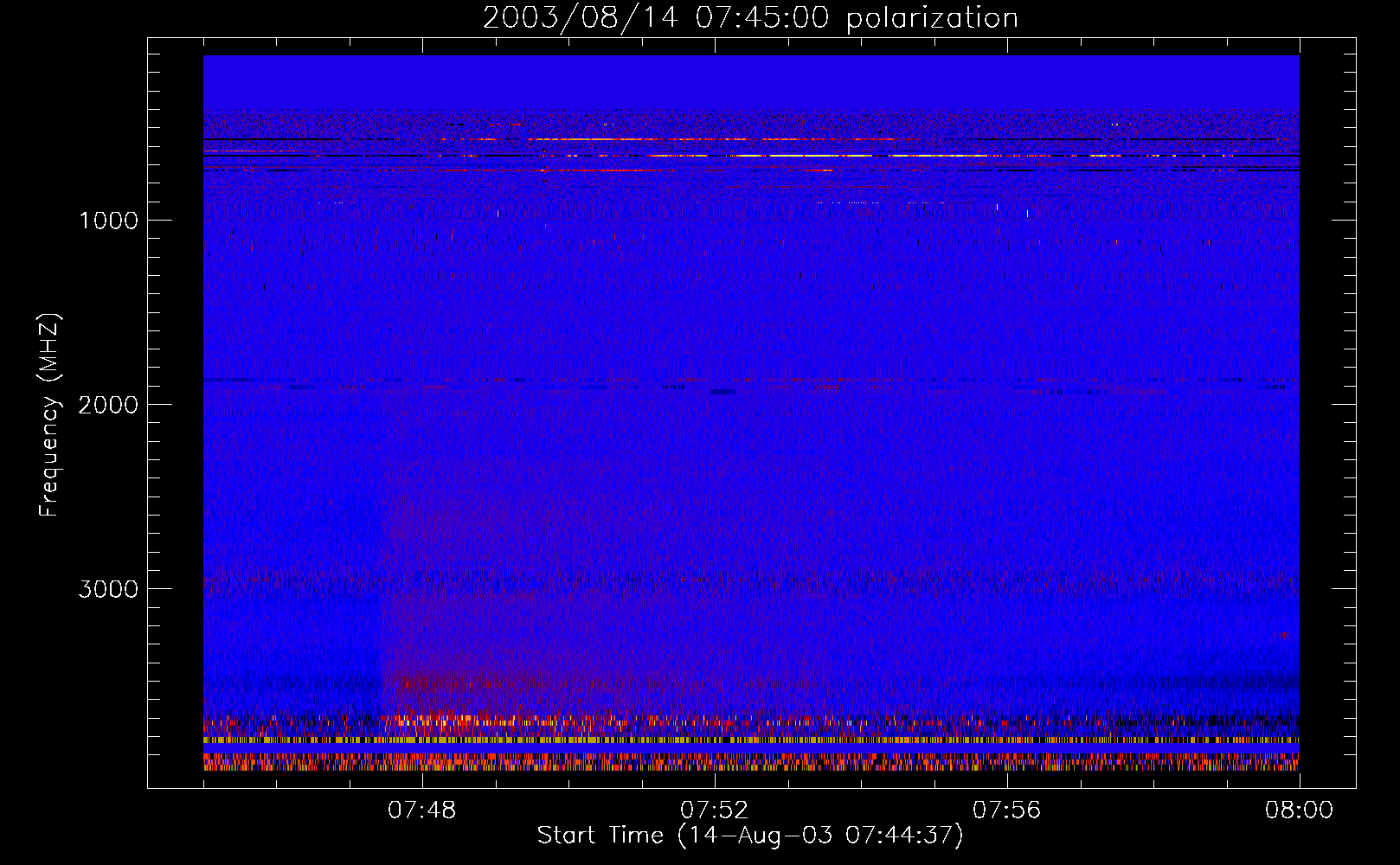Screen dimensions: 1400x865
Task: Click the 07:56 time tick label
Action: (1007, 811)
